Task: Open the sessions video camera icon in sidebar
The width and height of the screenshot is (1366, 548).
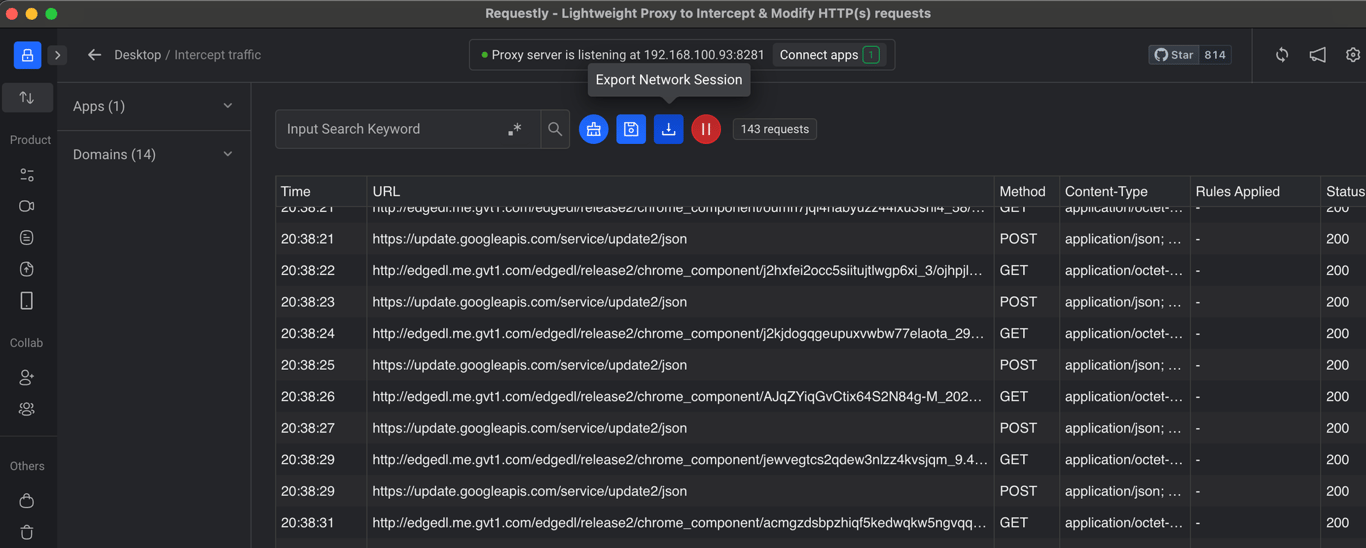Action: coord(27,206)
